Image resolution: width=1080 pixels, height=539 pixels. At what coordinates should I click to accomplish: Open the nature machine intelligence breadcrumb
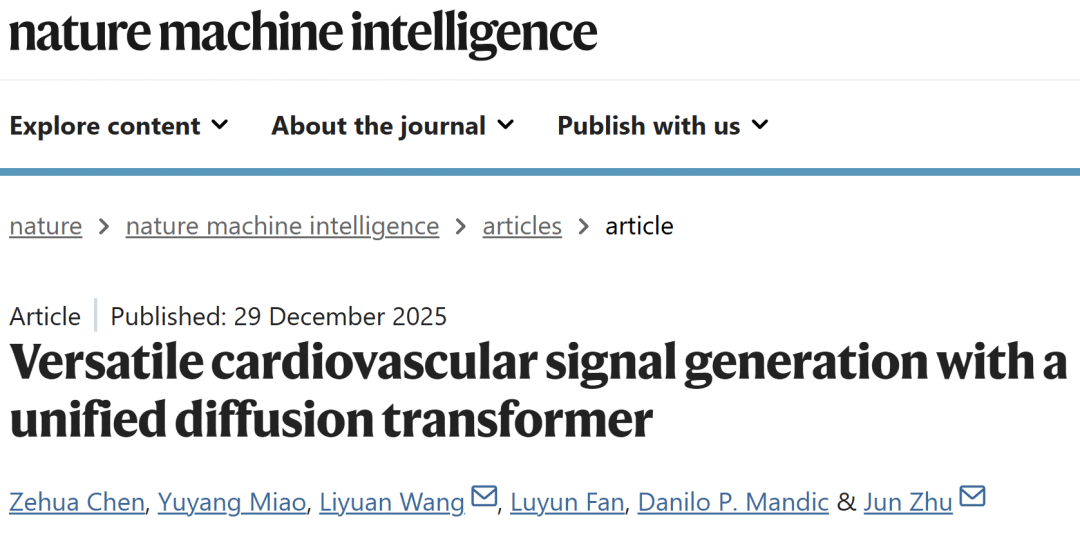pos(282,226)
